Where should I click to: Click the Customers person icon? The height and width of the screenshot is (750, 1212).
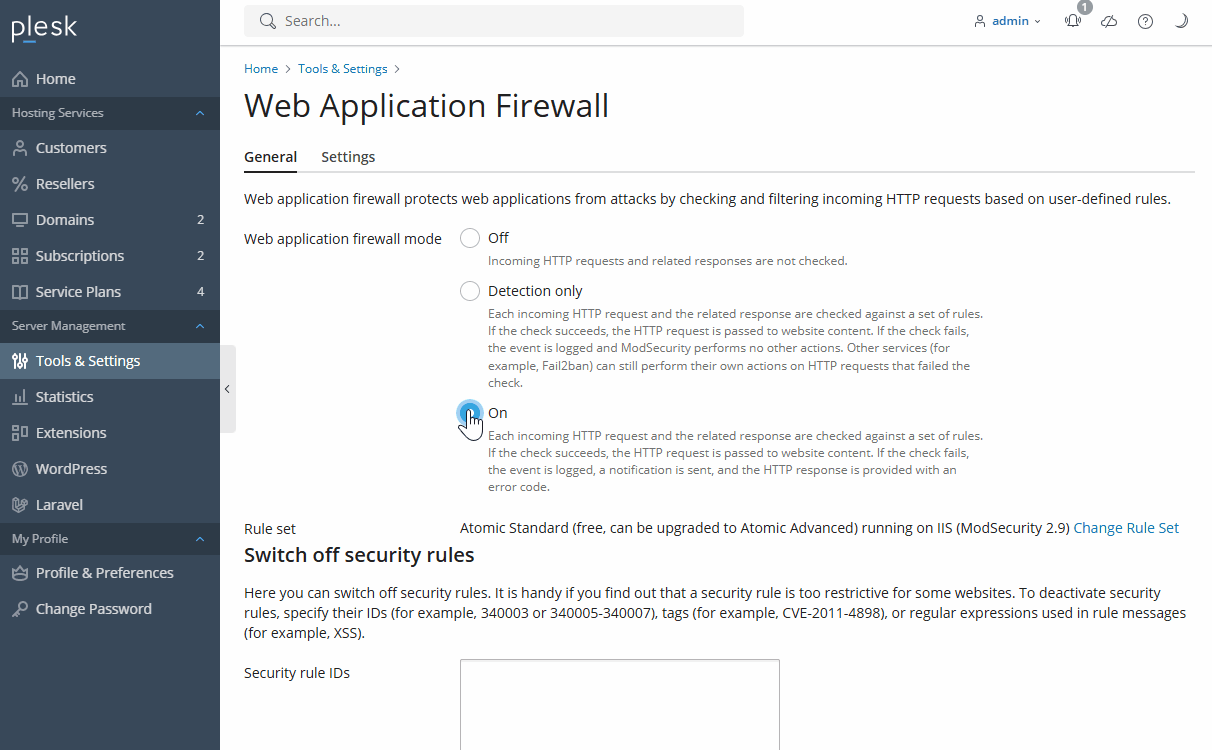click(20, 148)
